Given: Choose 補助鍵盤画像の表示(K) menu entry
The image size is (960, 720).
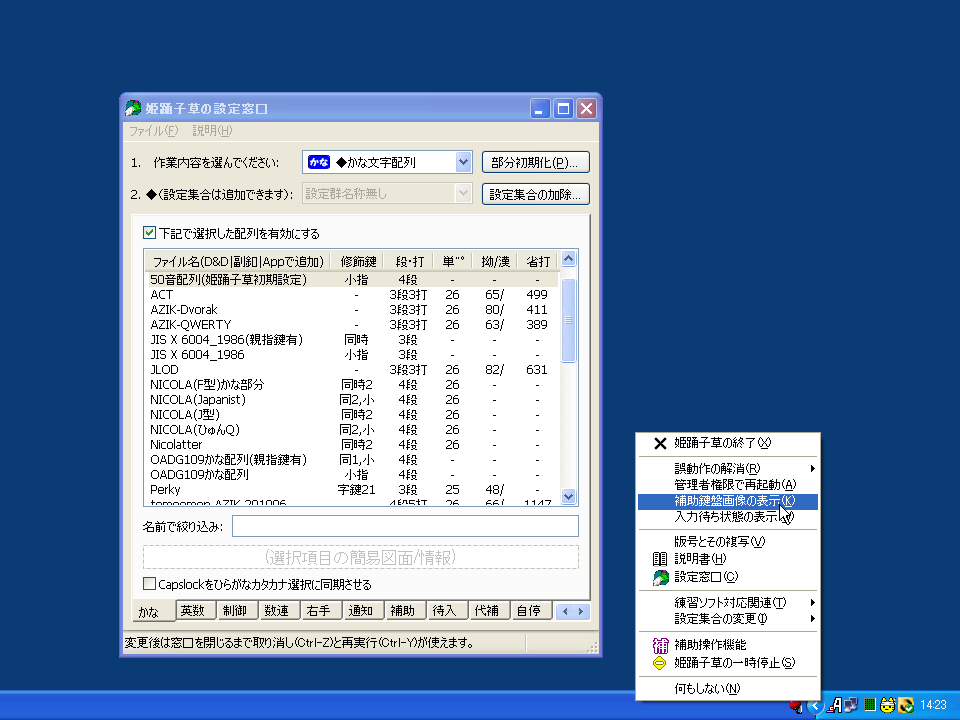Looking at the screenshot, I should 728,501.
